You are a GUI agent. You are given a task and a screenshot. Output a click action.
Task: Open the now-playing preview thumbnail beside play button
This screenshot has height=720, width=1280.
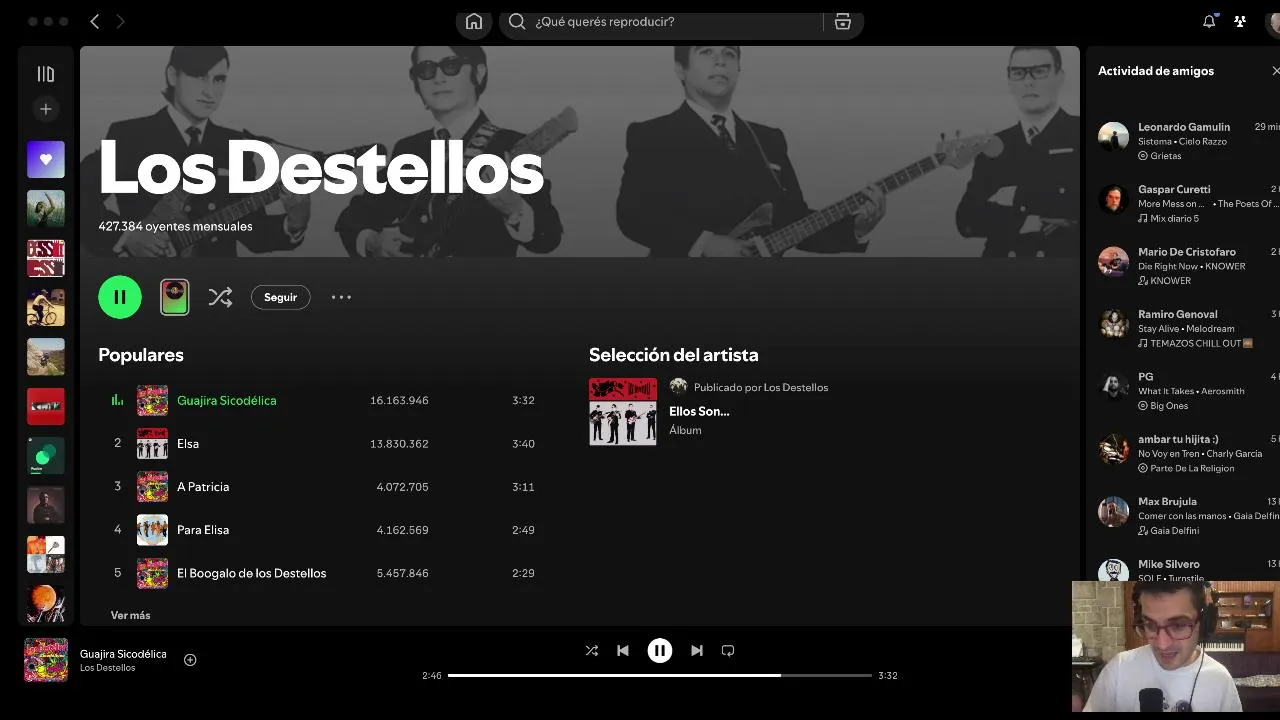174,297
